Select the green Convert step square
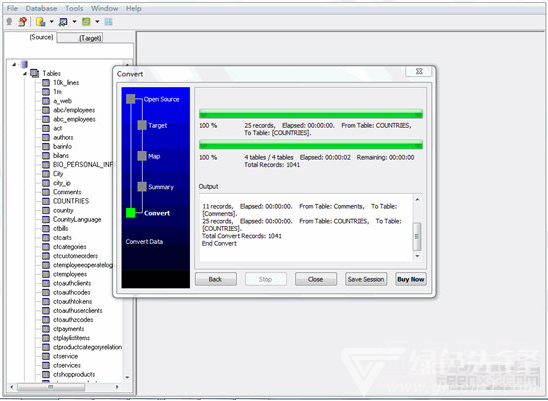The image size is (548, 401). point(131,213)
